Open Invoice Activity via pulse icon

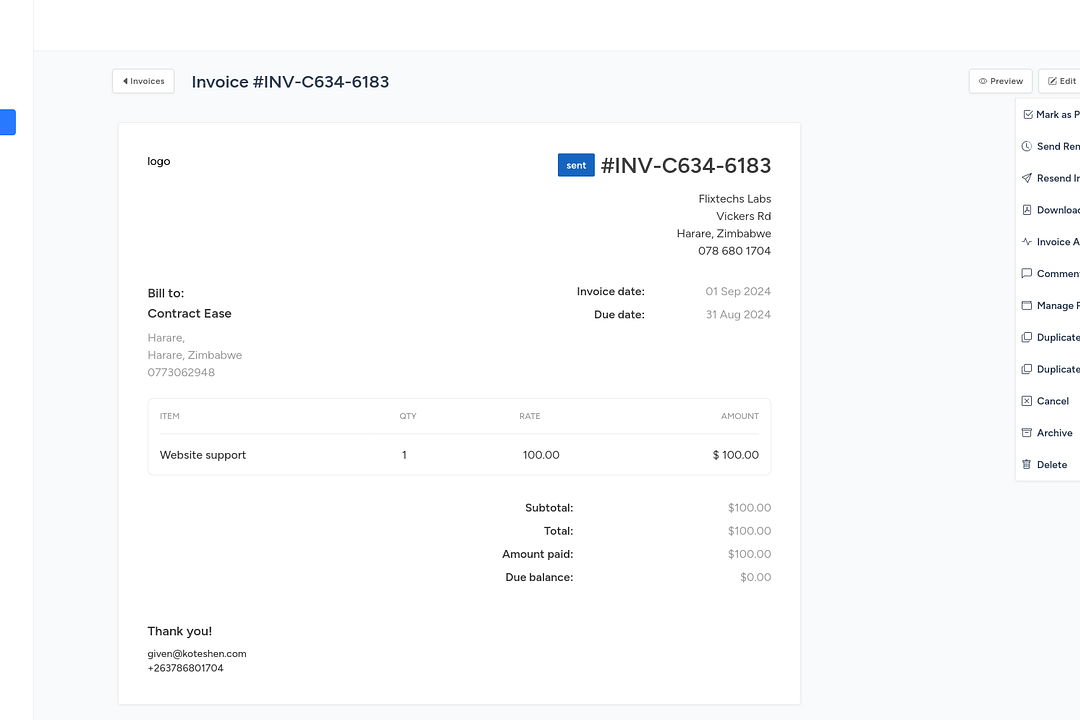[1027, 242]
